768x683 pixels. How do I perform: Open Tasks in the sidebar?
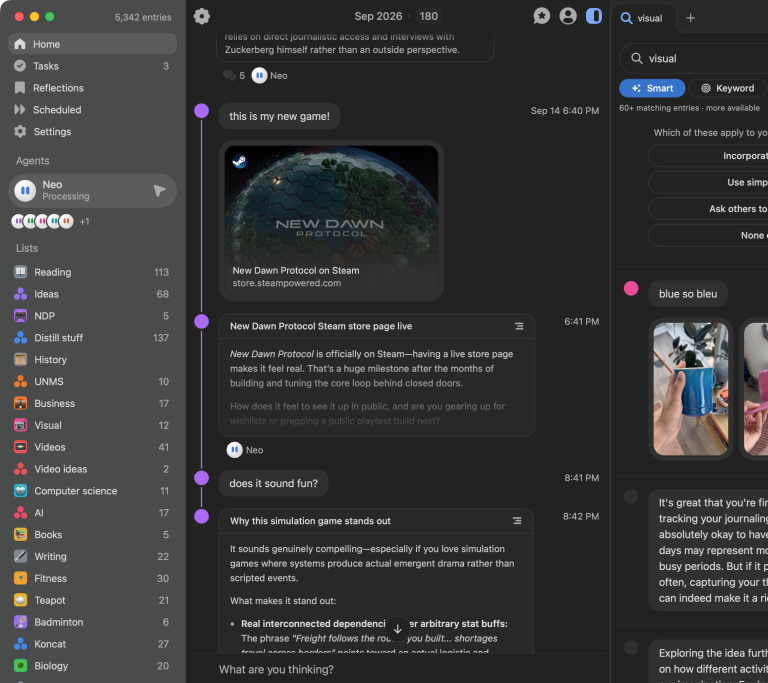[93, 66]
